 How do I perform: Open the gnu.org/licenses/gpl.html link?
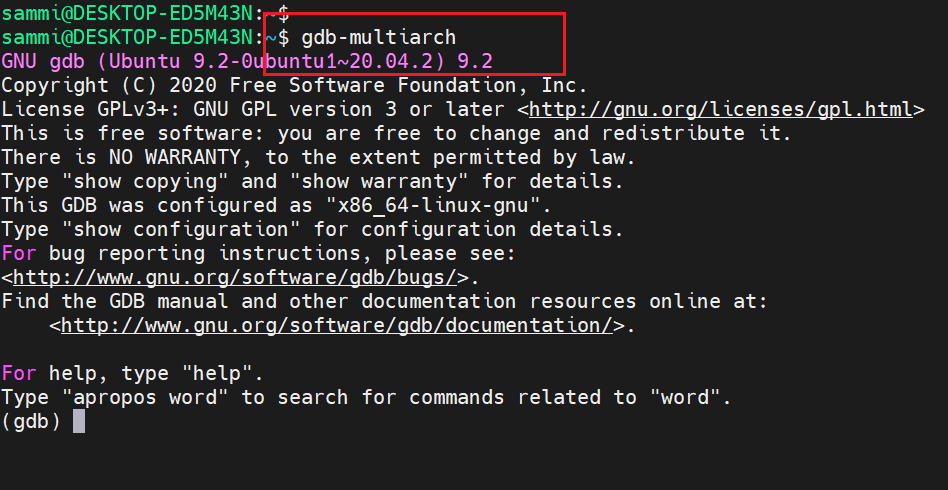click(721, 109)
